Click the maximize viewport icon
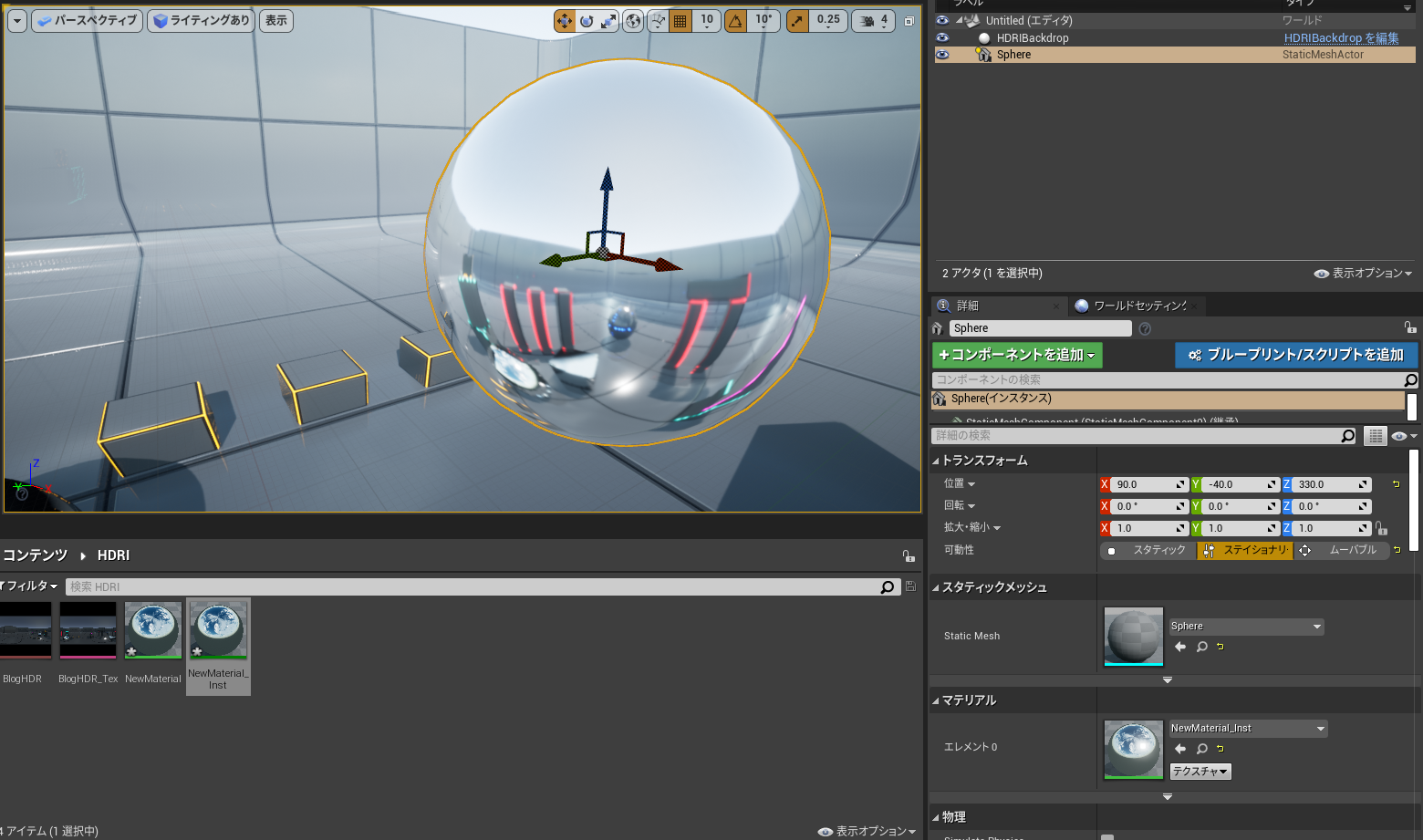 [x=909, y=18]
